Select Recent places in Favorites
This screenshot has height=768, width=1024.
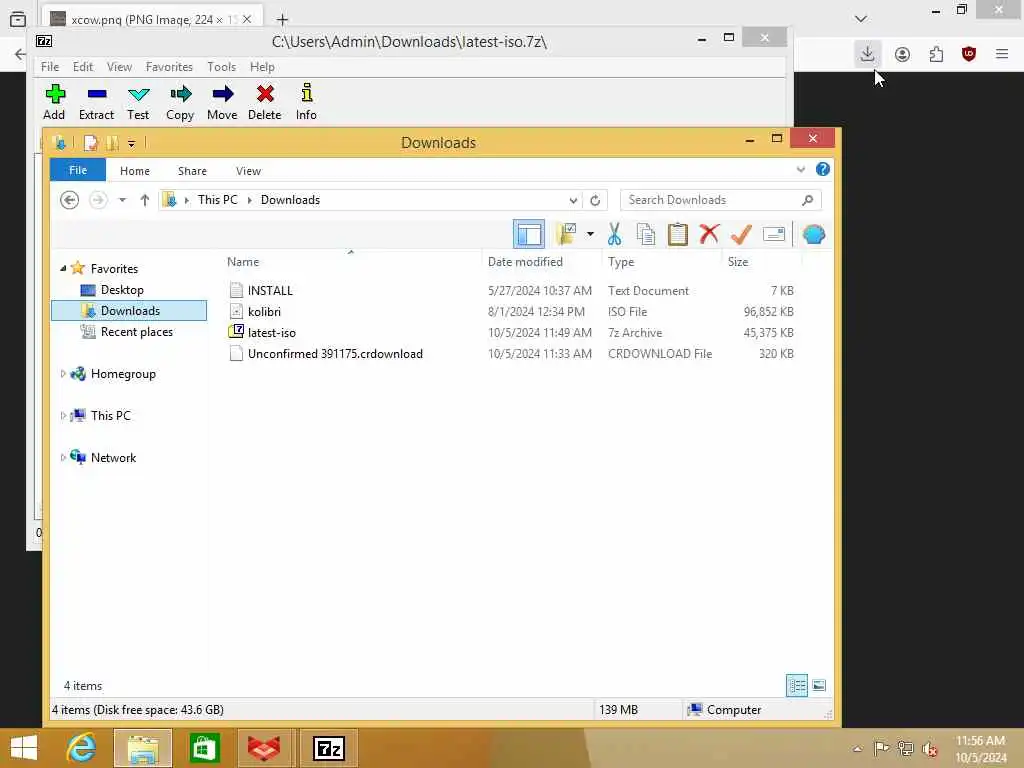pyautogui.click(x=136, y=332)
